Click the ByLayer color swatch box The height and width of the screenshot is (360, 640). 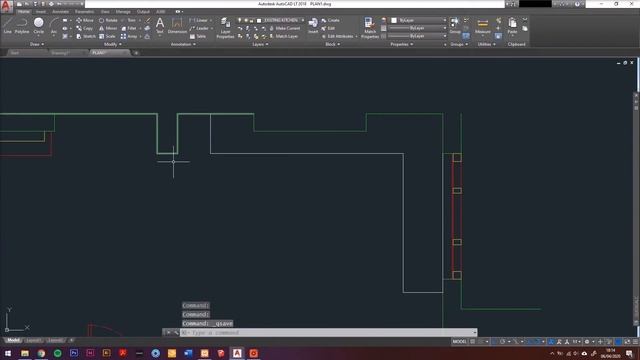click(394, 20)
